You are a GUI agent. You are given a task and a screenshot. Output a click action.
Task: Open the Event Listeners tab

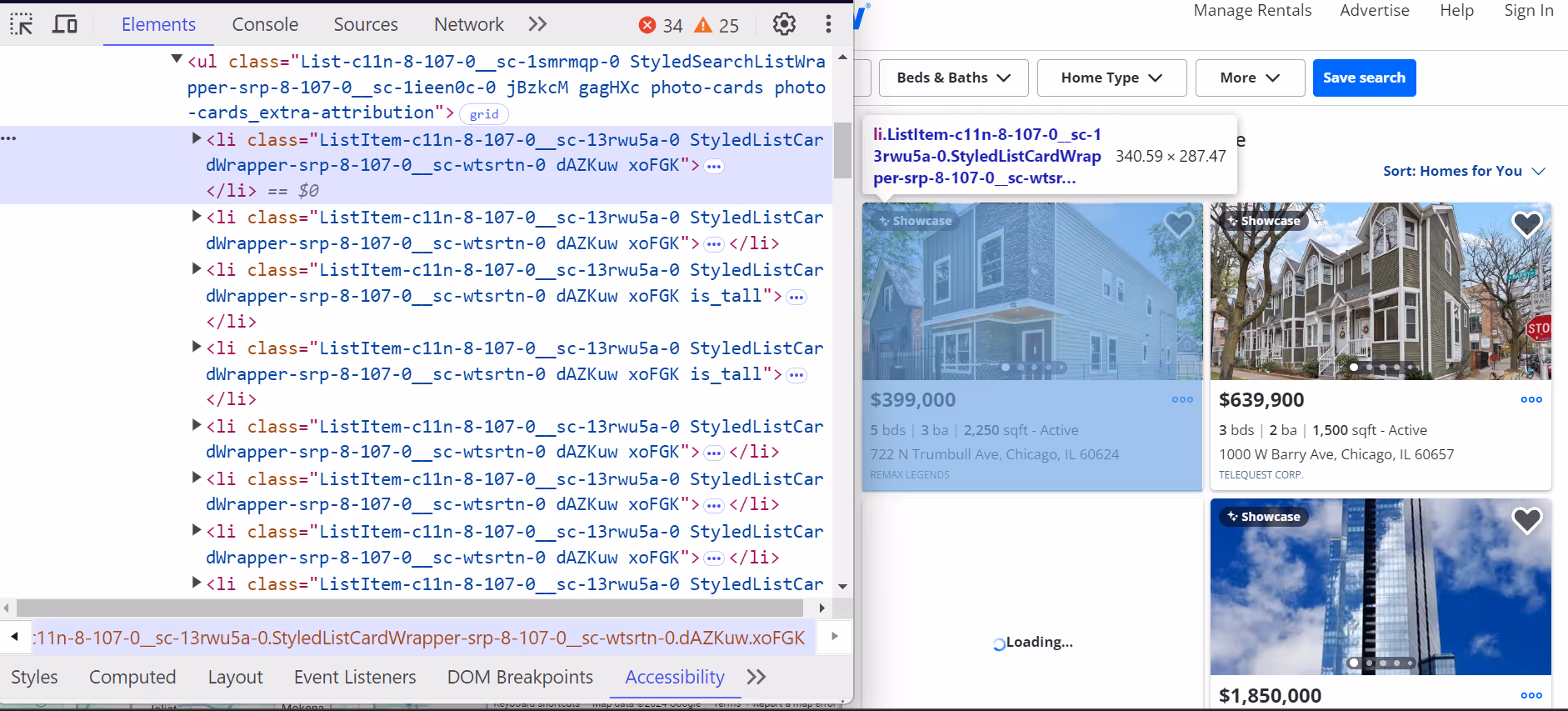tap(355, 677)
